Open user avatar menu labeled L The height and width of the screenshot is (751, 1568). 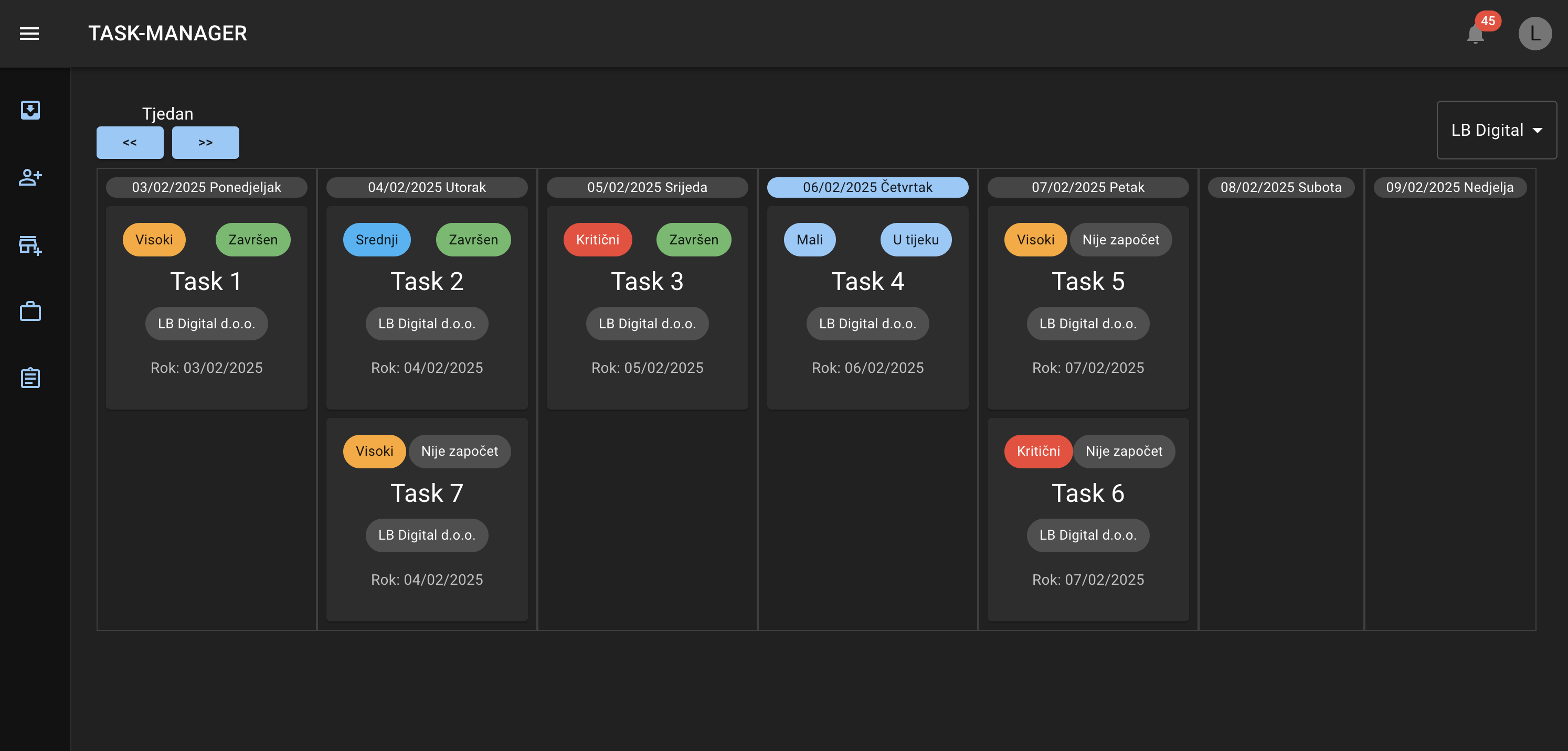click(x=1534, y=34)
